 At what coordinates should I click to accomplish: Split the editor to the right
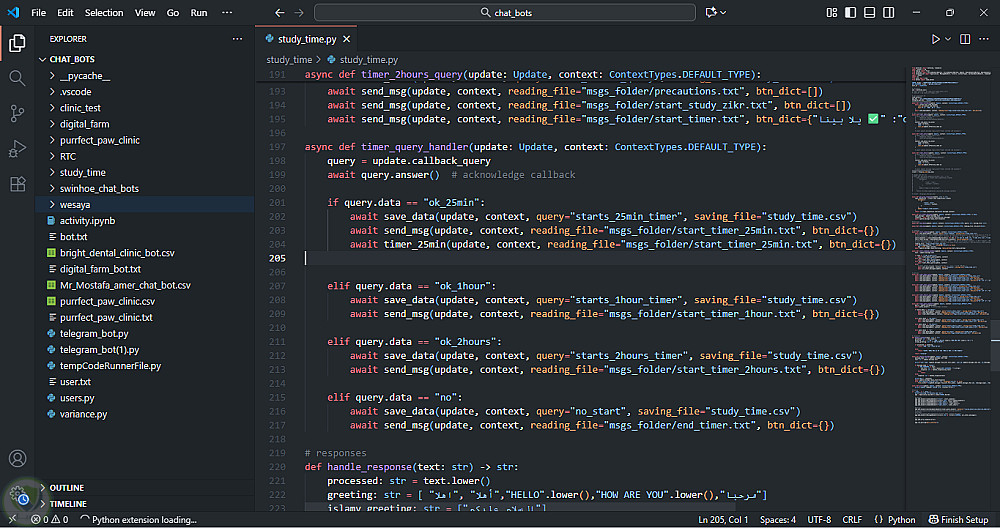965,39
